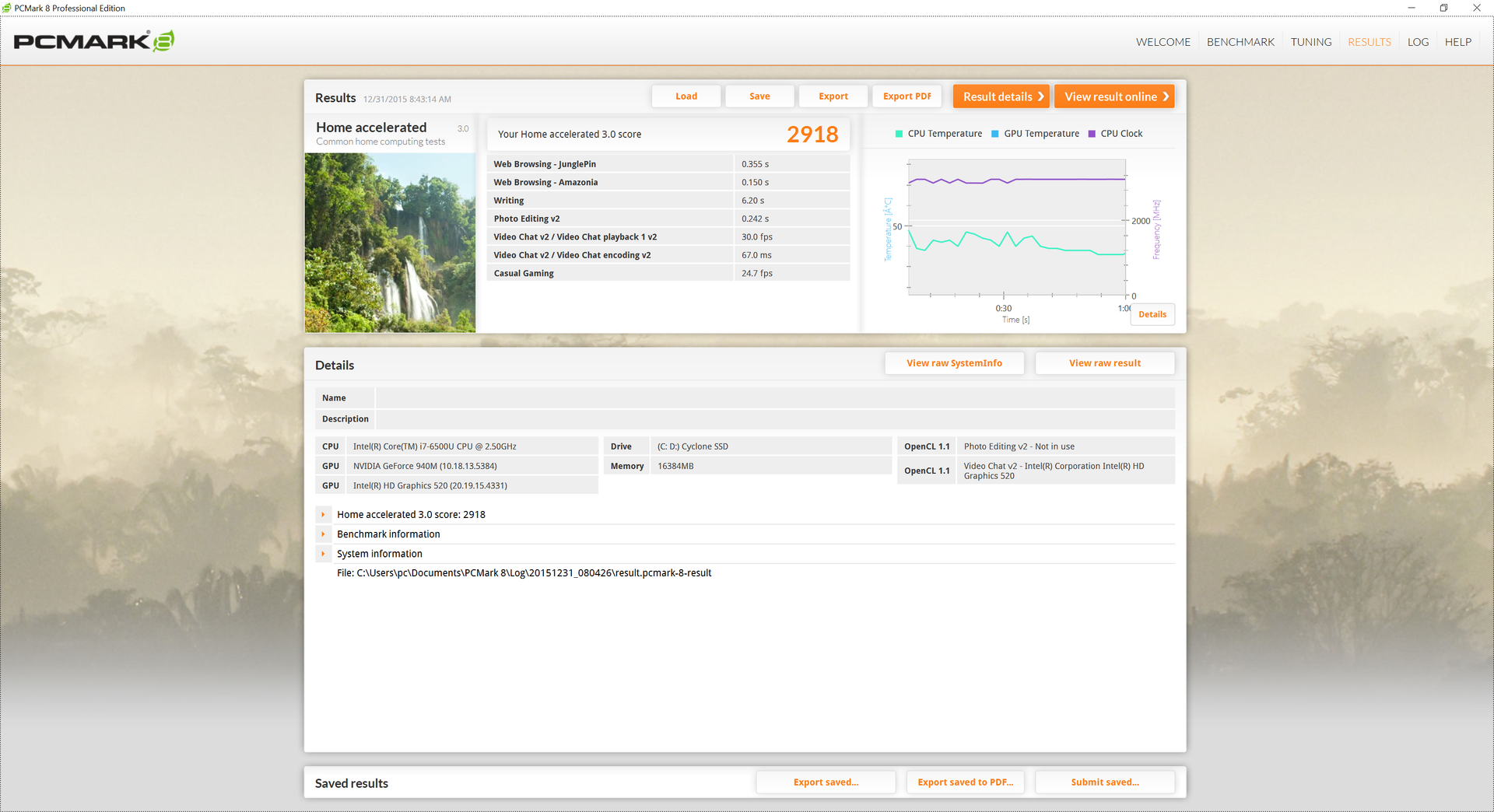Click the Export PDF button
Viewport: 1494px width, 812px height.
(x=907, y=96)
